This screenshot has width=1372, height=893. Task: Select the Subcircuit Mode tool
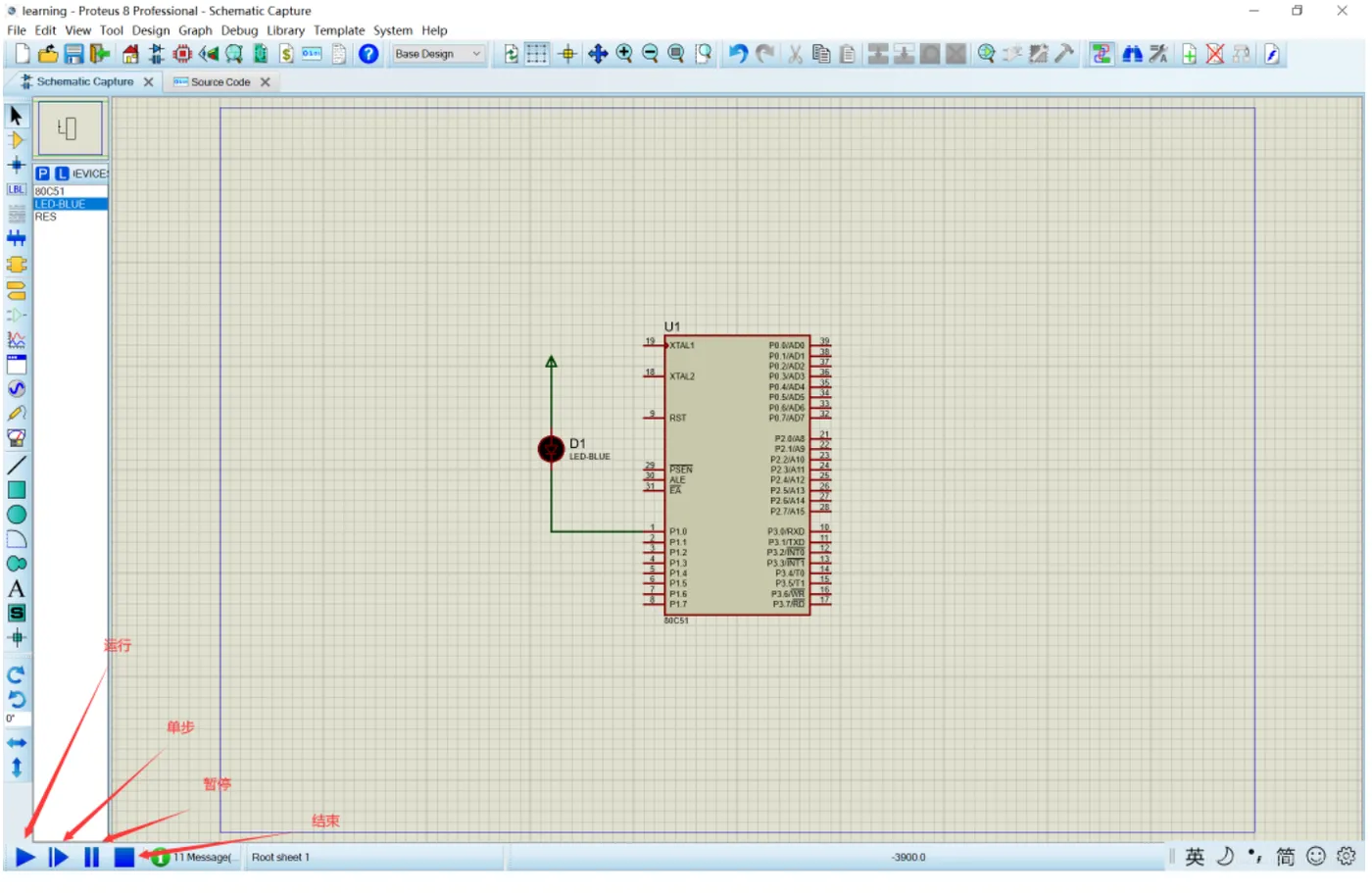point(16,265)
